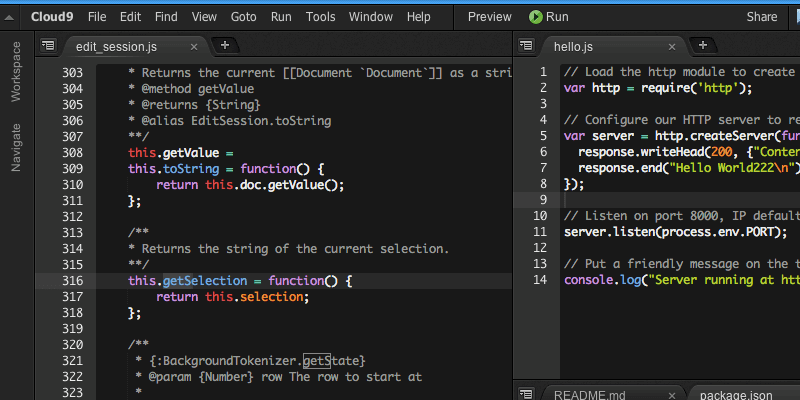Add new tab next to hello.js
Image resolution: width=800 pixels, height=400 pixels.
[703, 45]
